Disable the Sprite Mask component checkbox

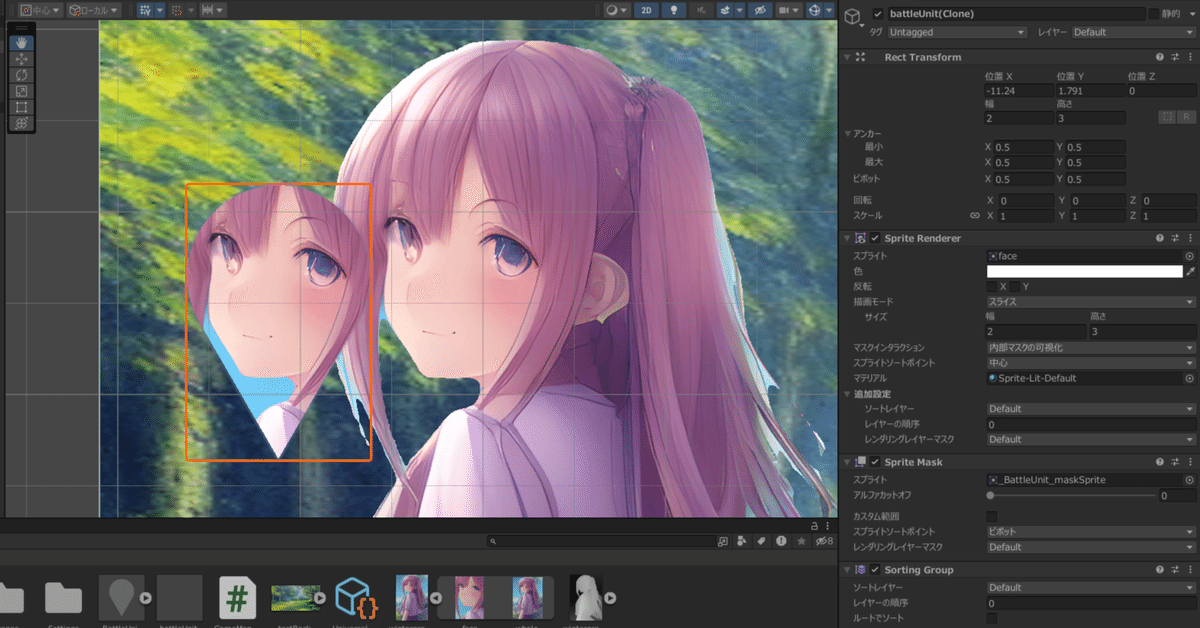[875, 462]
